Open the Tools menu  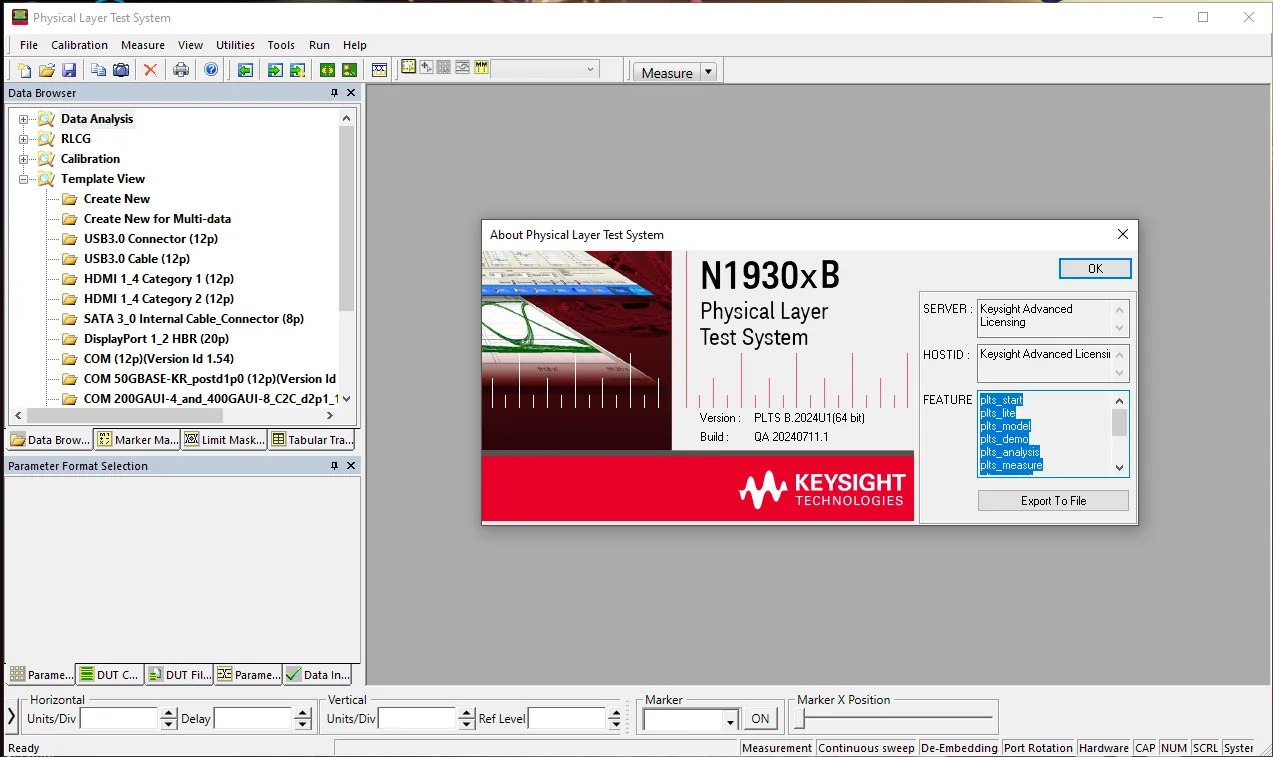281,45
